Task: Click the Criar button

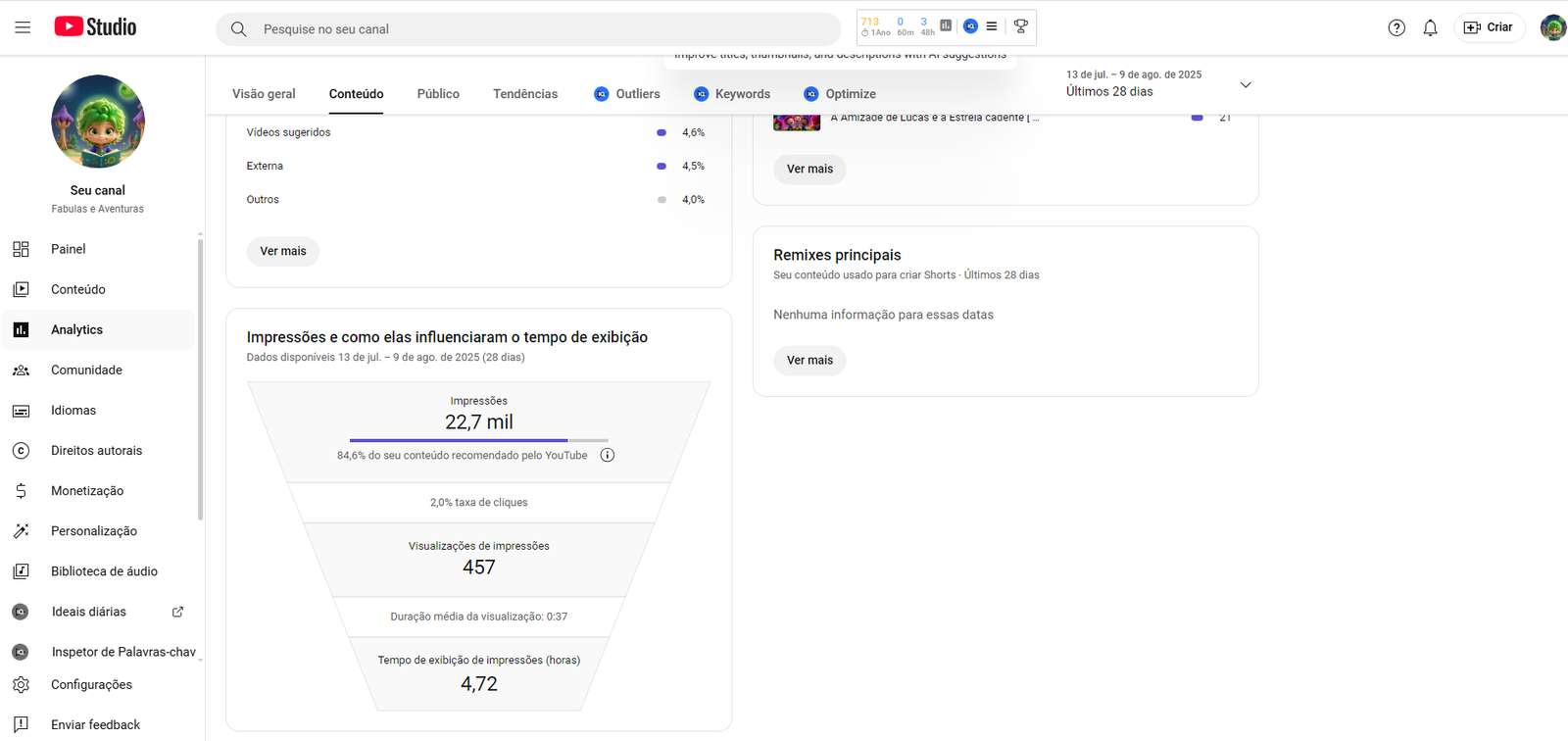Action: (x=1488, y=27)
